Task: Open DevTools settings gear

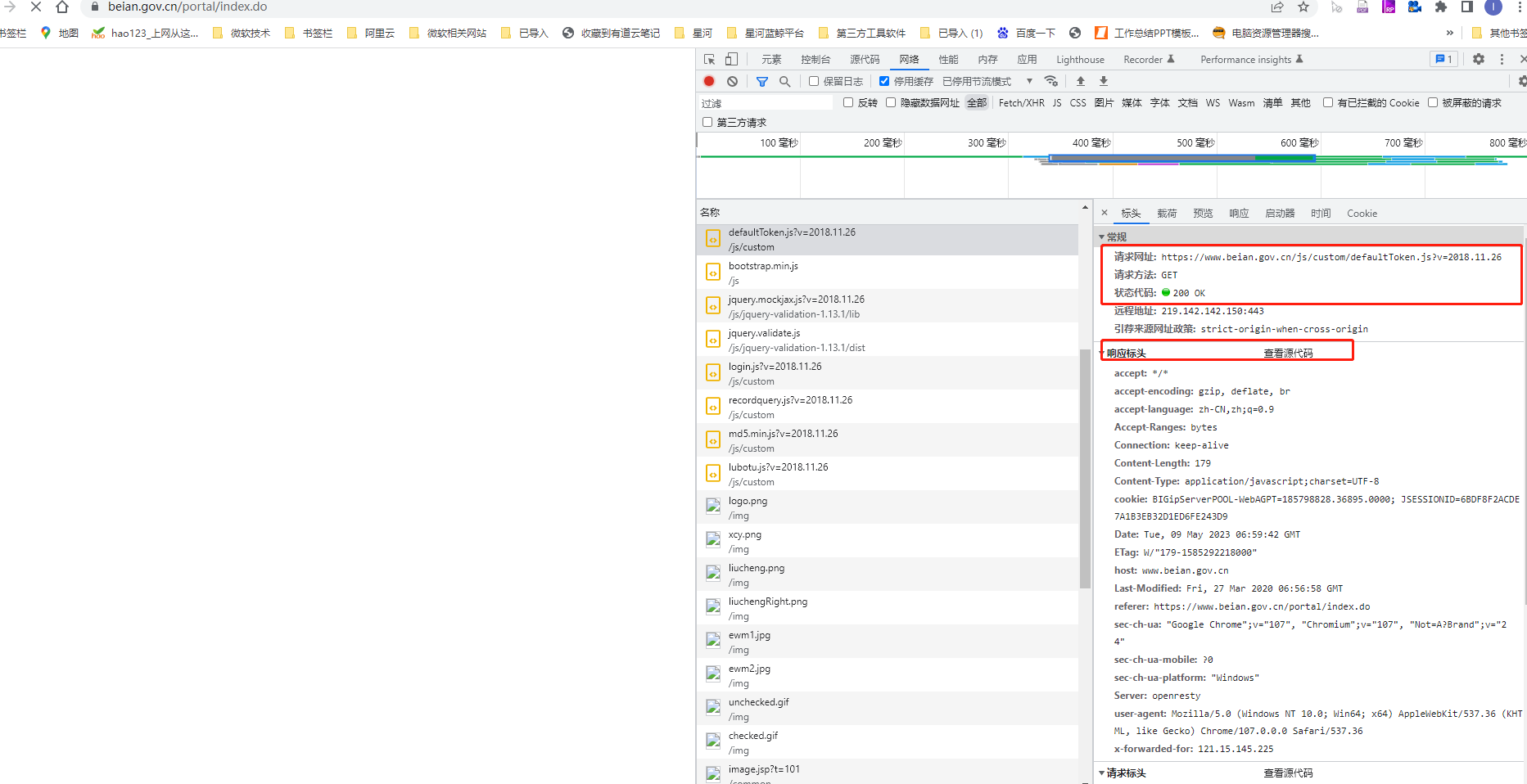Action: (x=1478, y=59)
